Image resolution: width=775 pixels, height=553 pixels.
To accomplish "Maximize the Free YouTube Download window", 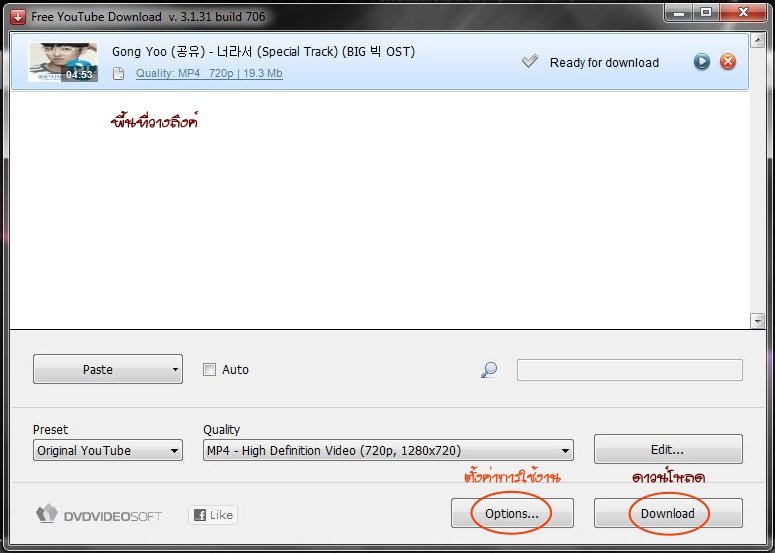I will pyautogui.click(x=706, y=13).
